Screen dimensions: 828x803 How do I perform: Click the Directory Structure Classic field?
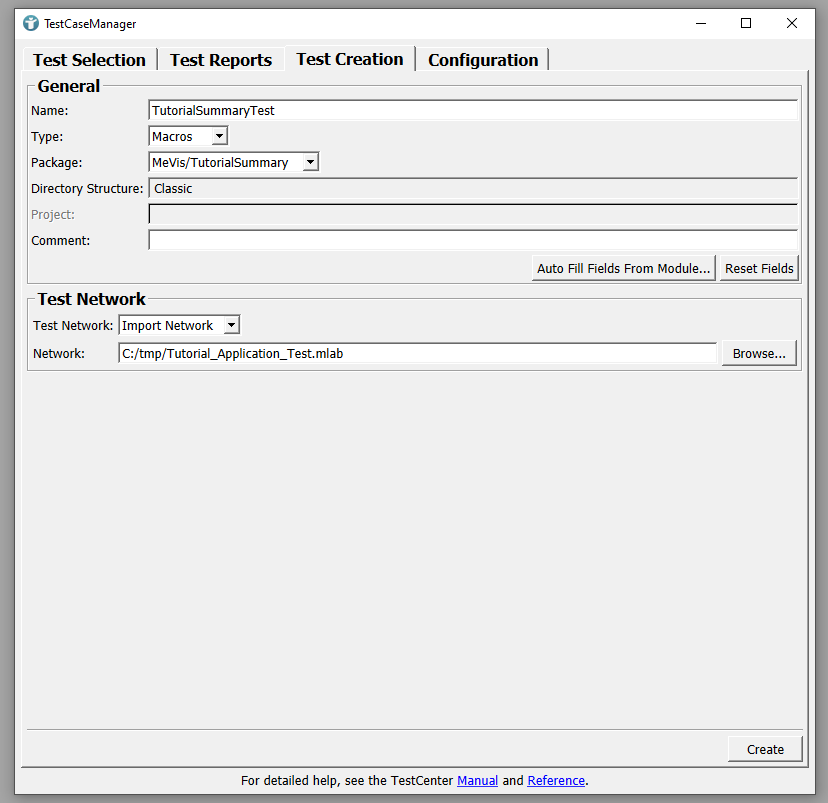click(x=472, y=188)
